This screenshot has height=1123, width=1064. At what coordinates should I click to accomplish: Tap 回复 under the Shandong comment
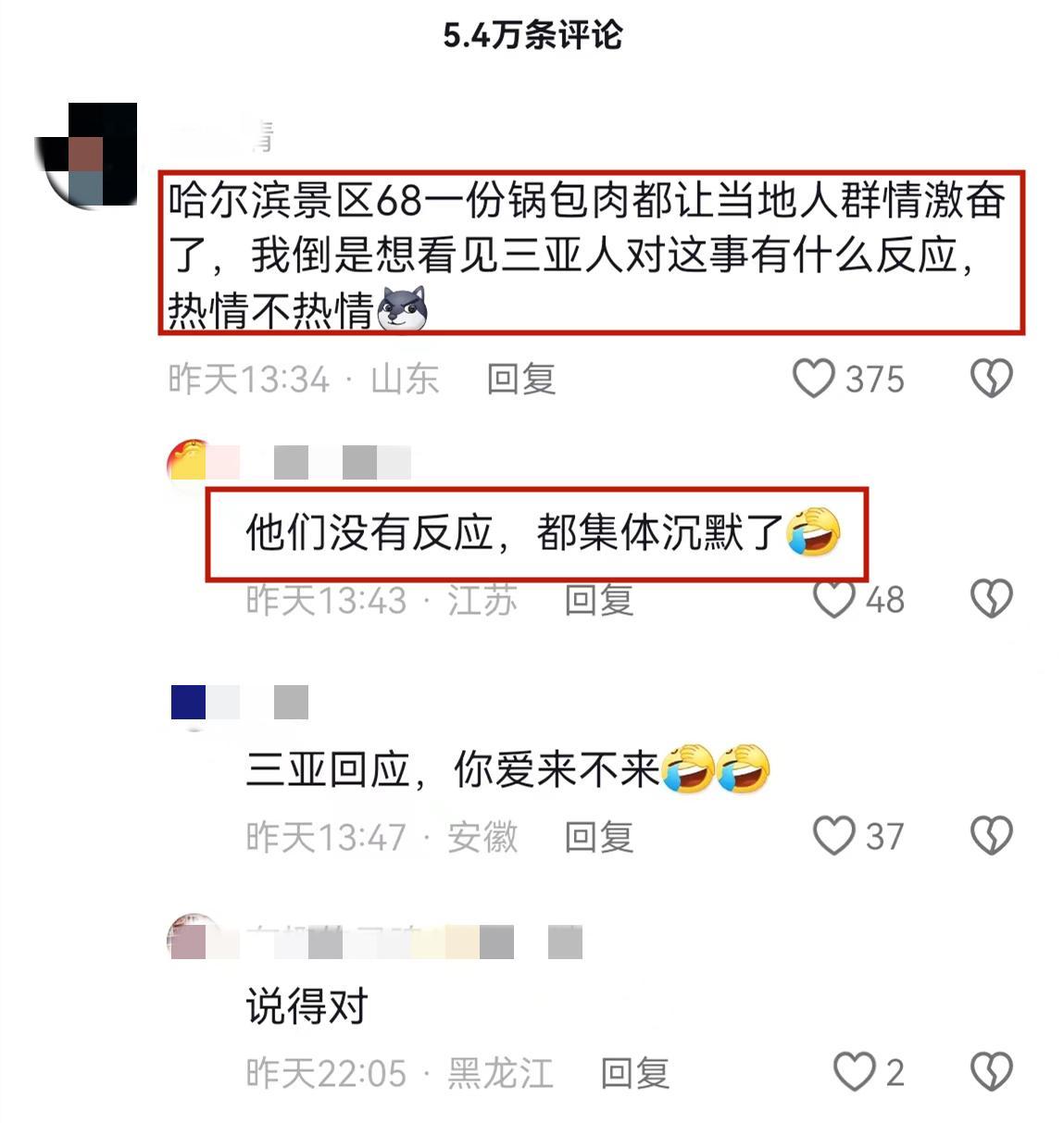(521, 379)
